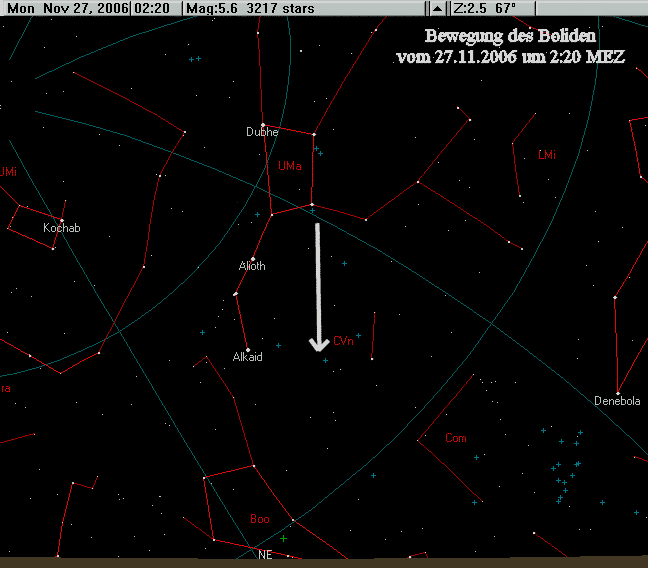Click the green cross marker above NE

[x=283, y=538]
